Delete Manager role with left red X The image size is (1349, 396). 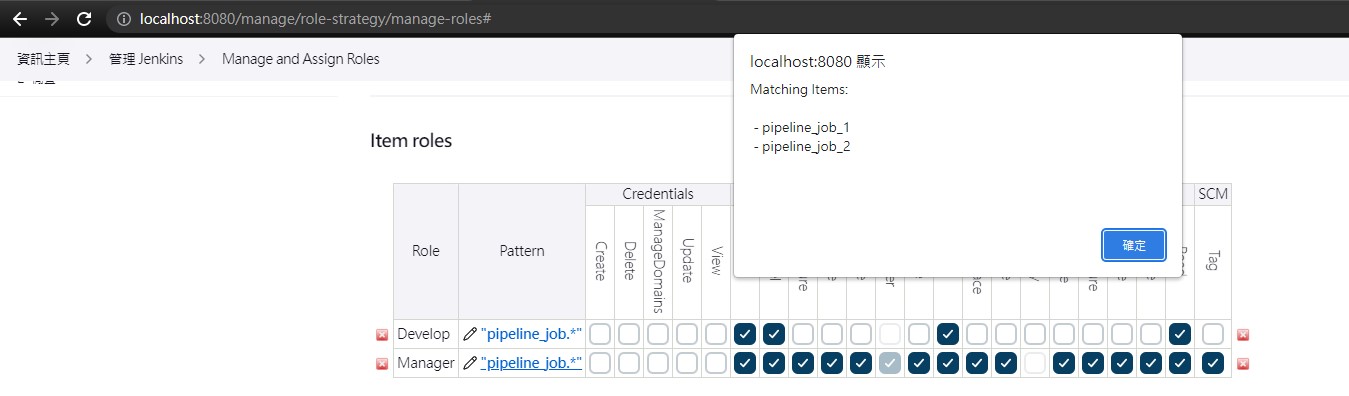pyautogui.click(x=382, y=364)
